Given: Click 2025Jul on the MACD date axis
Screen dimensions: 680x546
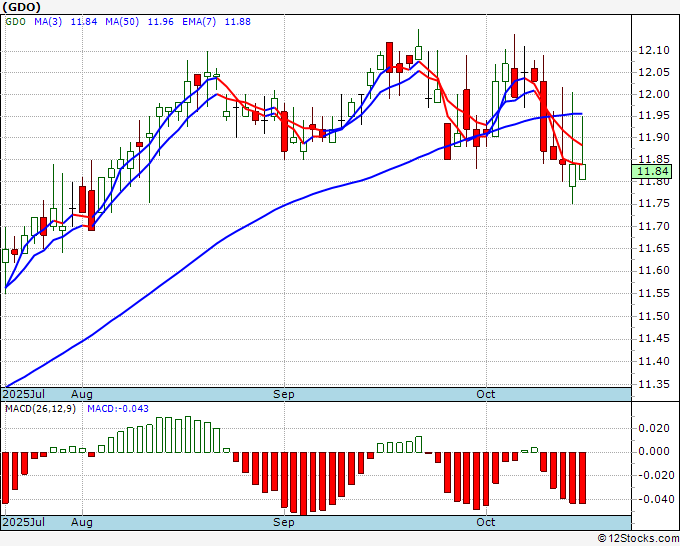Looking at the screenshot, I should coord(23,522).
